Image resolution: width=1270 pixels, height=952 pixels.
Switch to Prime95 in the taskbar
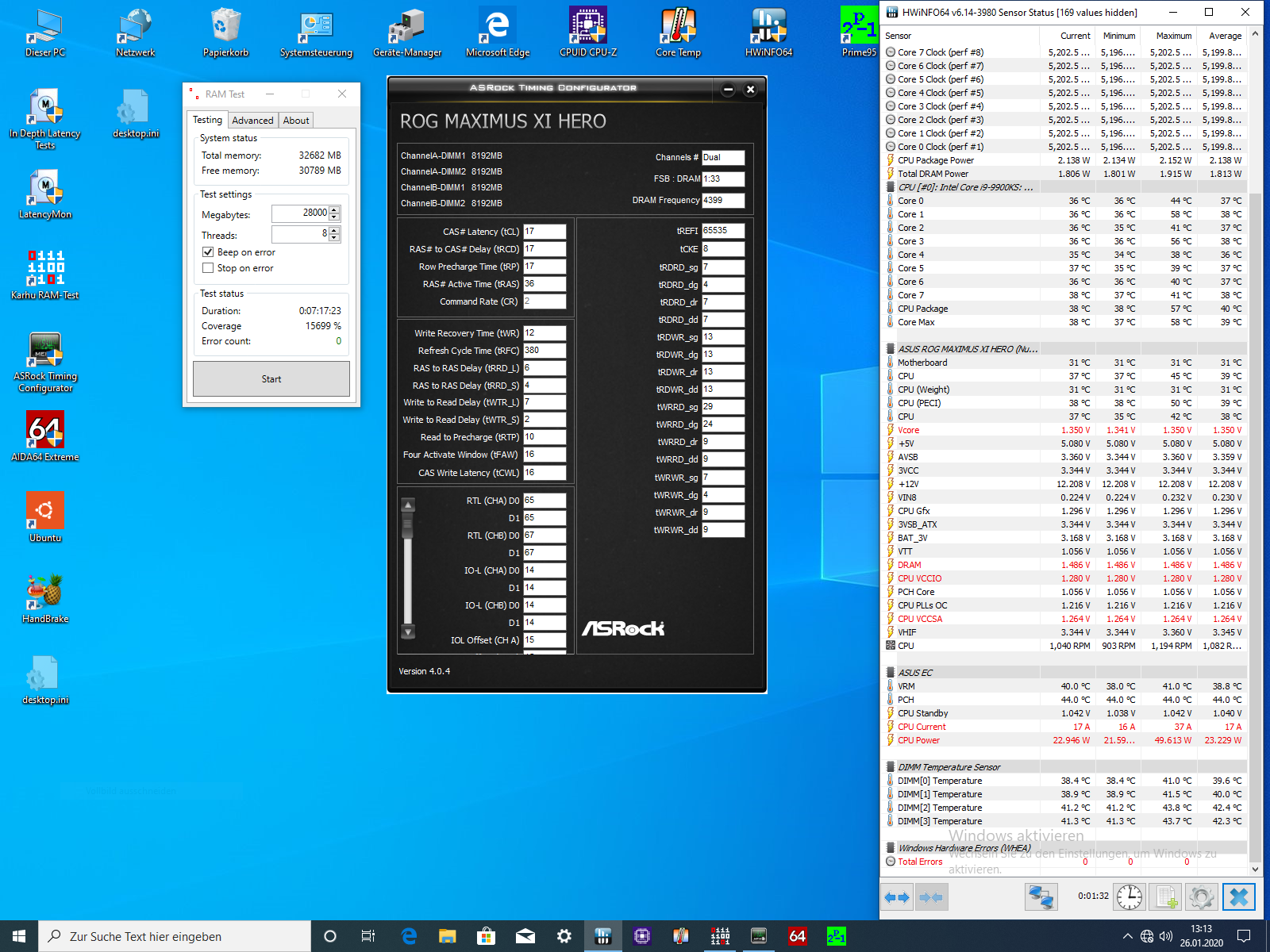click(837, 936)
